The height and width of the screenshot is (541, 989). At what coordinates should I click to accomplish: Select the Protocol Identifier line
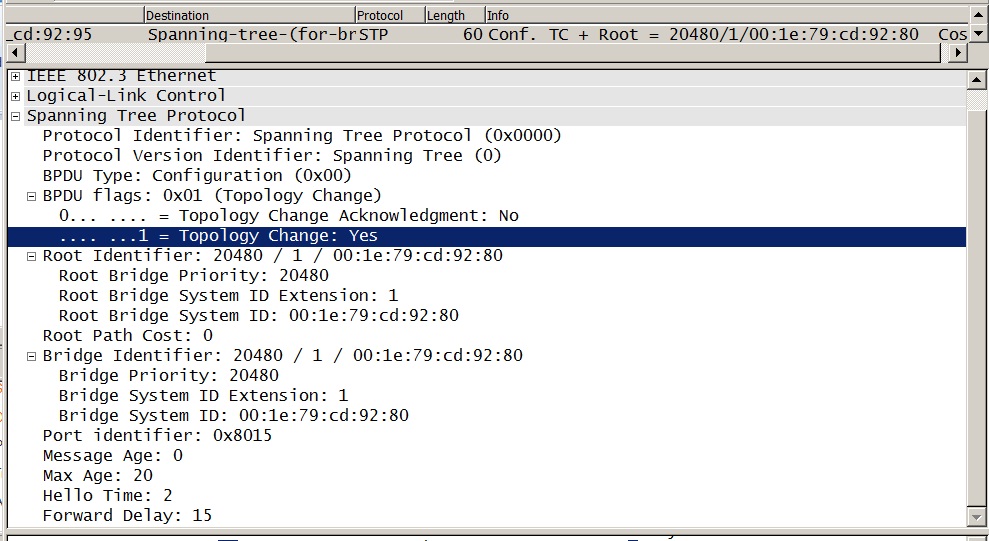302,136
